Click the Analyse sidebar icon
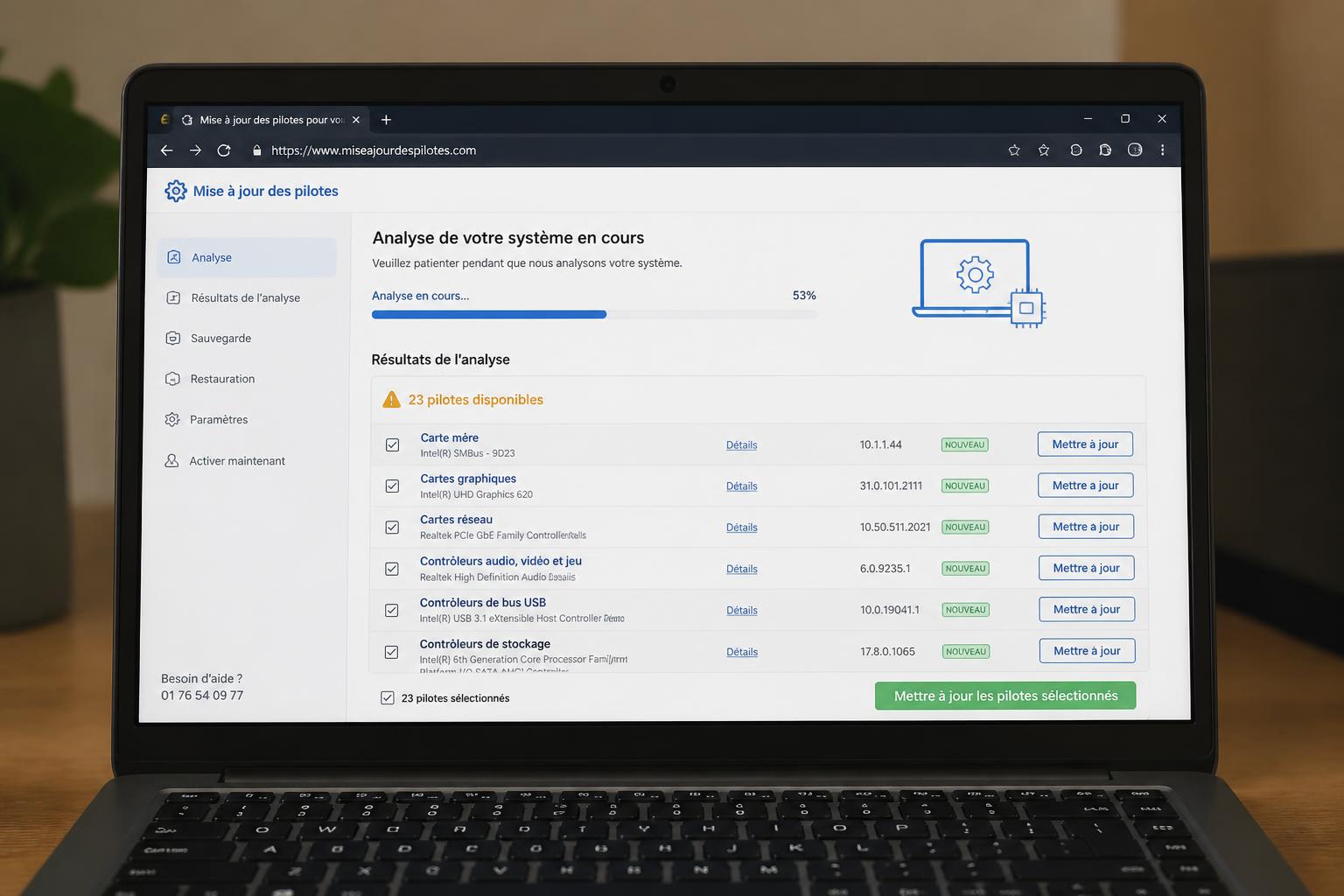1344x896 pixels. tap(173, 257)
